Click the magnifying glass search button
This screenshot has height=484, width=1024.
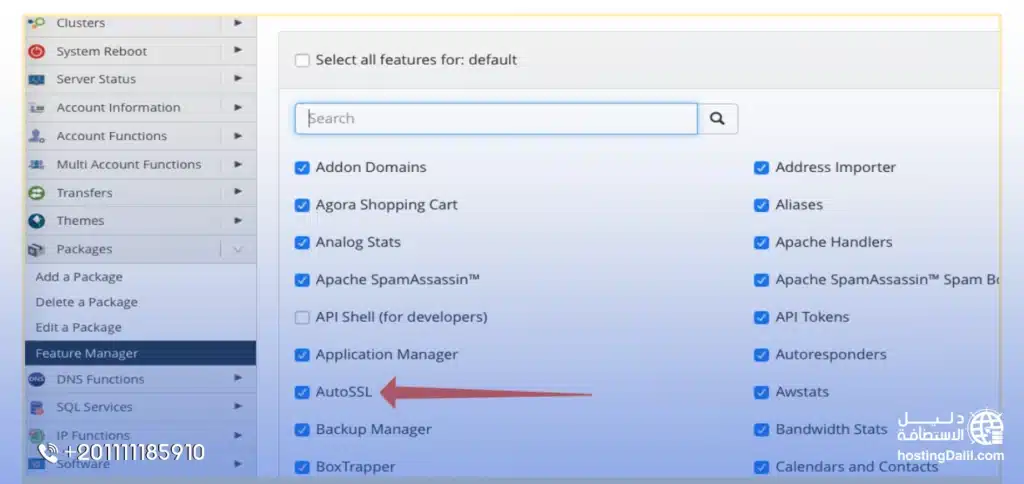[717, 118]
